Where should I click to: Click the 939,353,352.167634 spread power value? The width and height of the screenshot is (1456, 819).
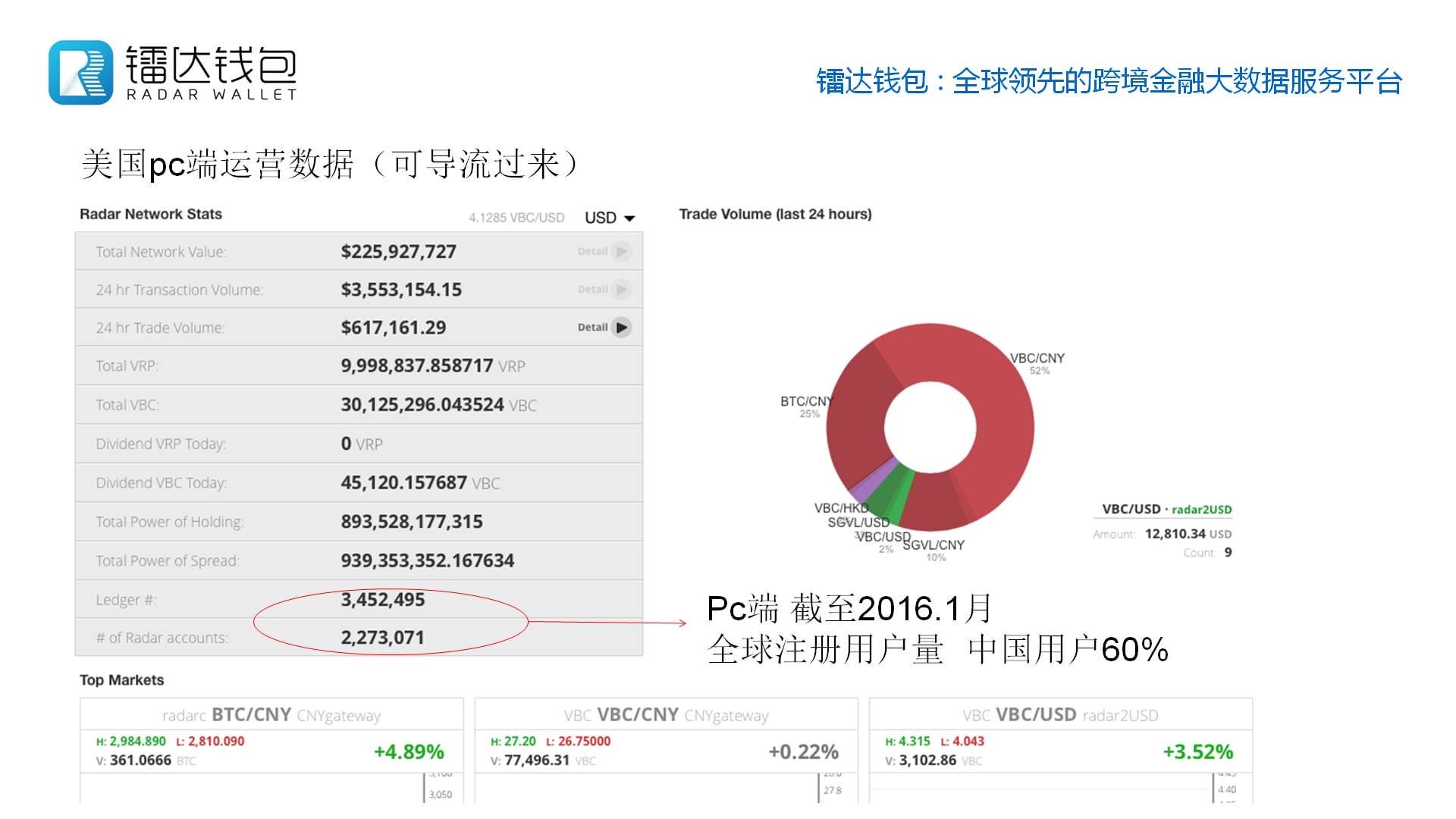(x=428, y=560)
